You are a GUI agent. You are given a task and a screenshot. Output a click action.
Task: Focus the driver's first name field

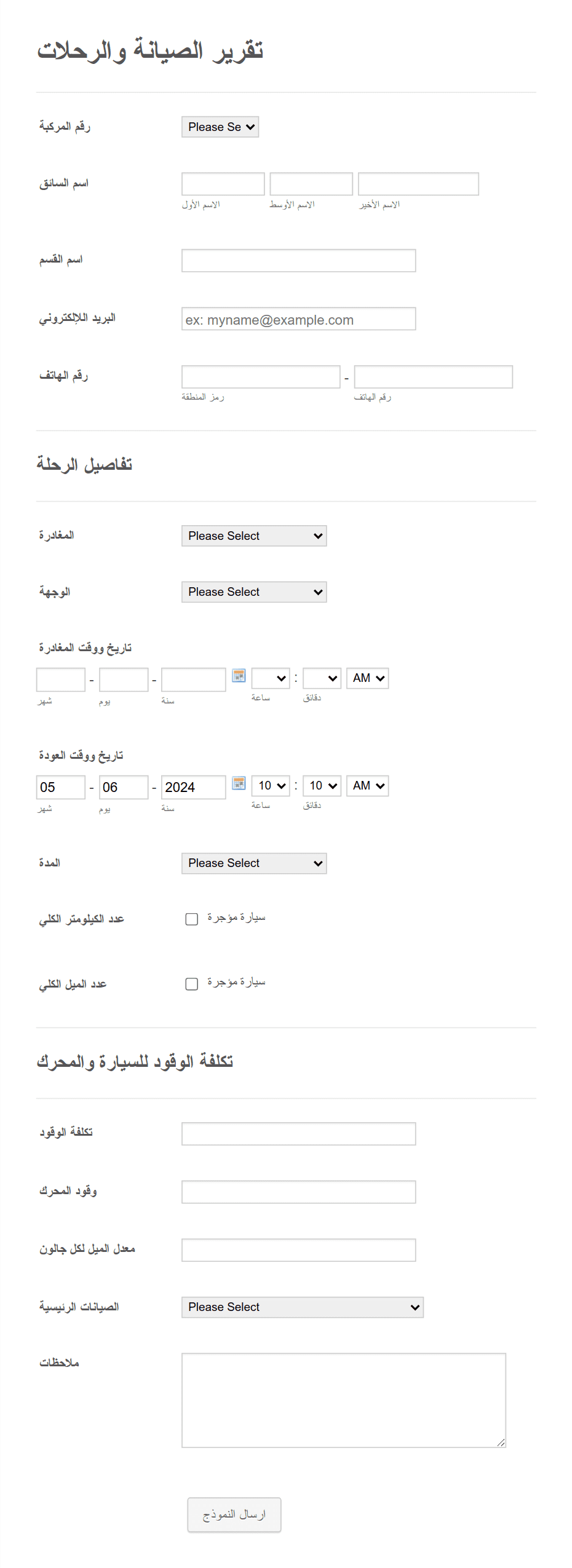coord(223,184)
